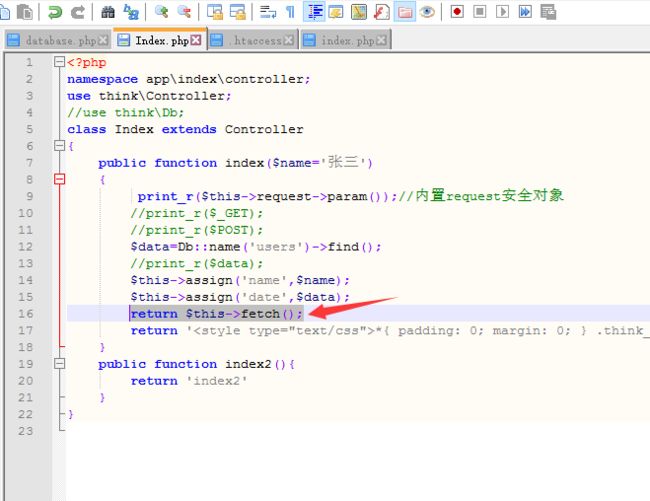
Task: Undo the last edit
Action: [x=54, y=12]
